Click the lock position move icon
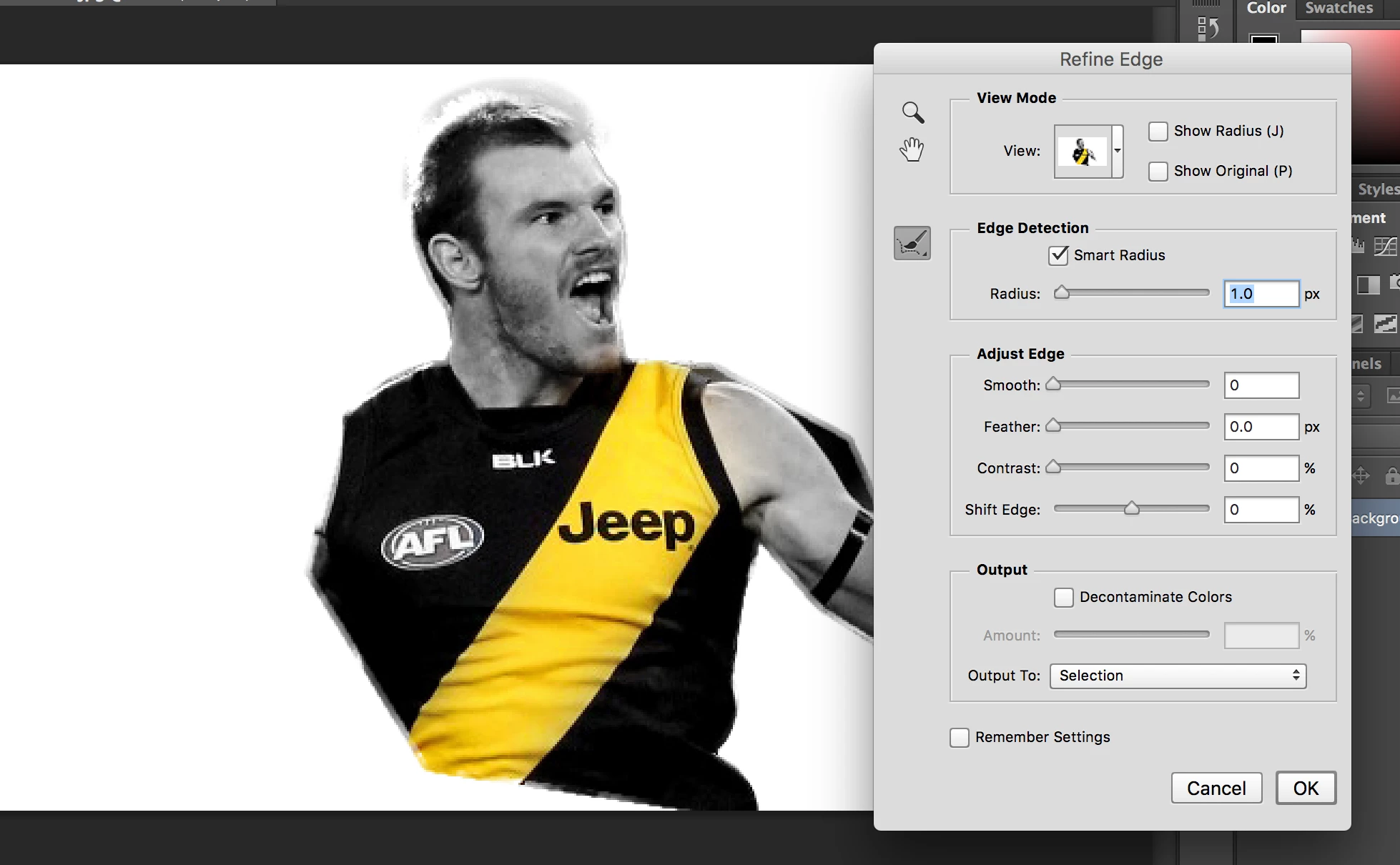The height and width of the screenshot is (865, 1400). [x=1361, y=475]
